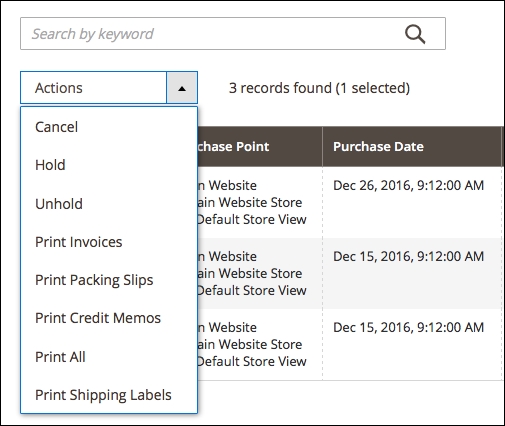Click the last row's Dec 15, 2016 date
Screen dimensions: 505x426
point(408,327)
